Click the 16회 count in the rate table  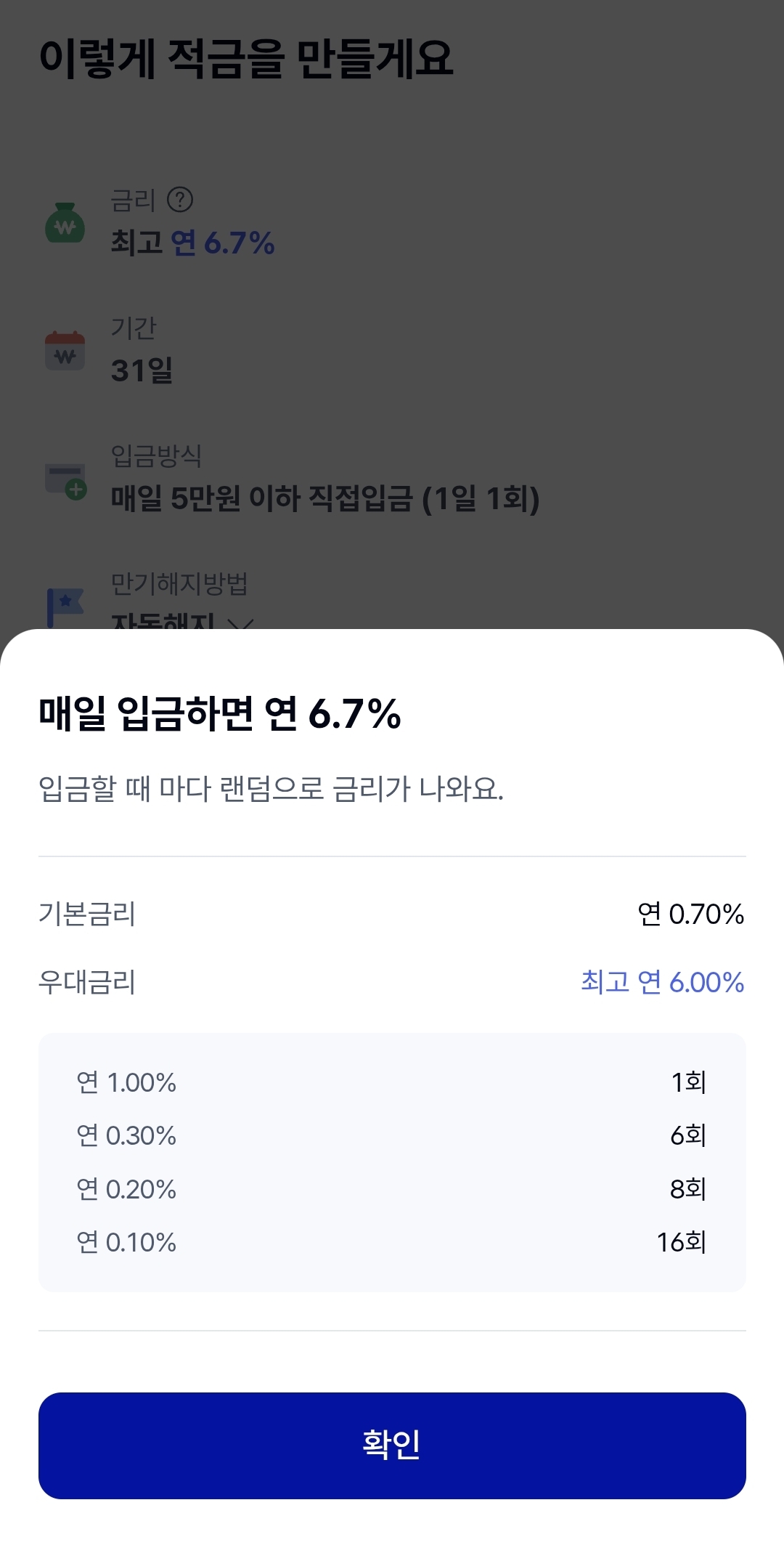pyautogui.click(x=681, y=1242)
